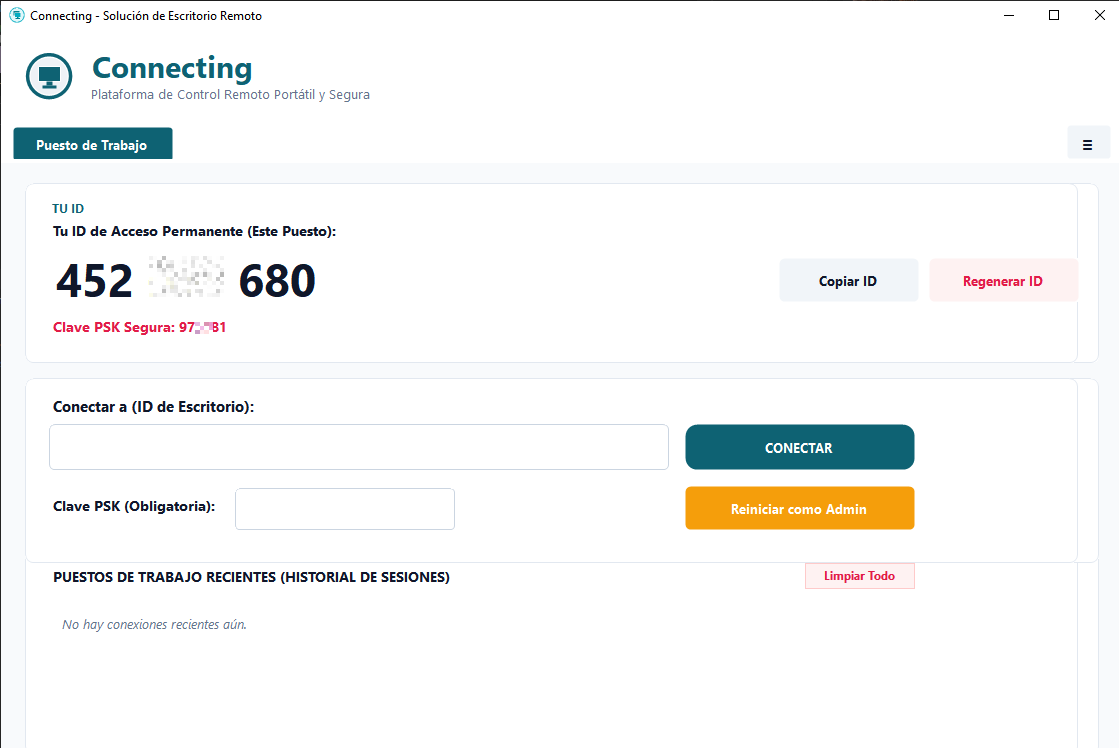Hit the CONECTAR button
Screen dimensions: 1119x748
tap(799, 448)
